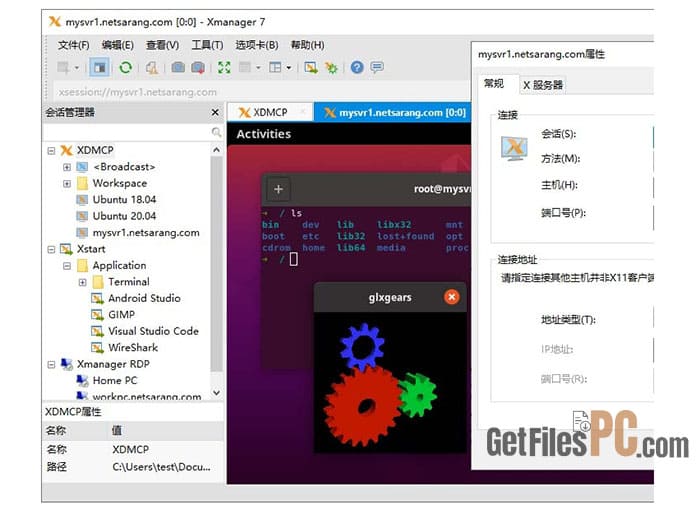Select the GIMP Xstart entry

121,315
